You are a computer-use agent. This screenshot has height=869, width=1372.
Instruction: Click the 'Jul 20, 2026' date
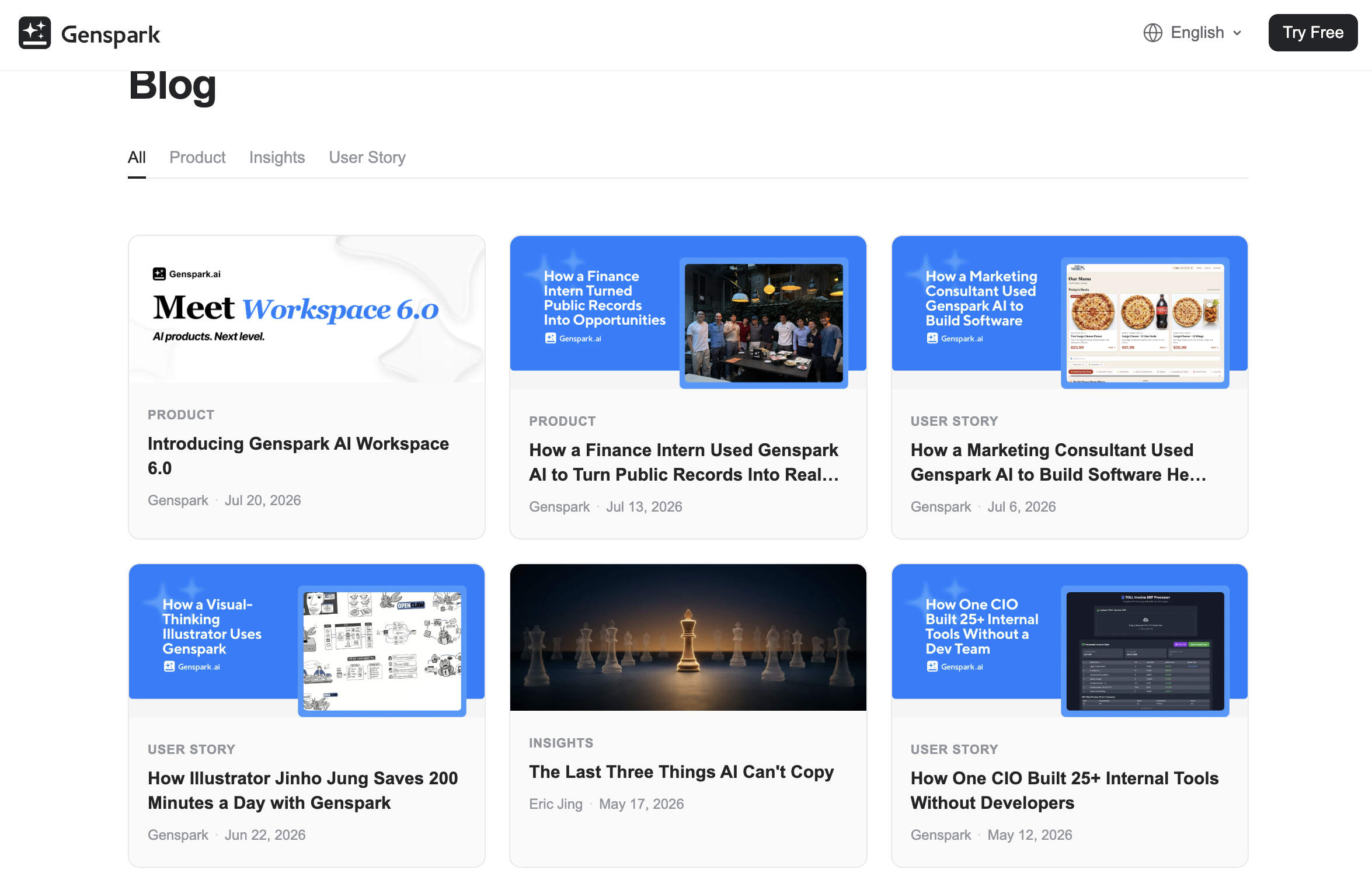point(263,500)
